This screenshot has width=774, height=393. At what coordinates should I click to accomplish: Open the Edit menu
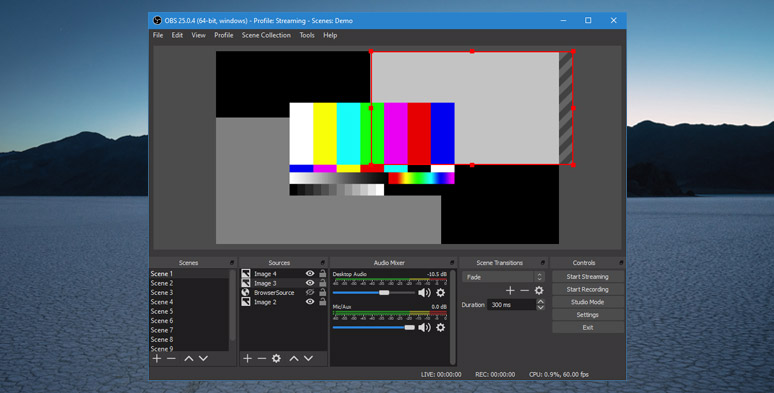coord(177,35)
